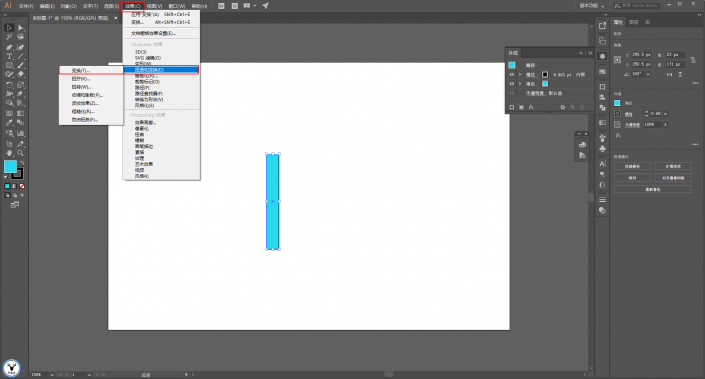The height and width of the screenshot is (379, 705).
Task: Activate the Hand tool
Action: 9,153
